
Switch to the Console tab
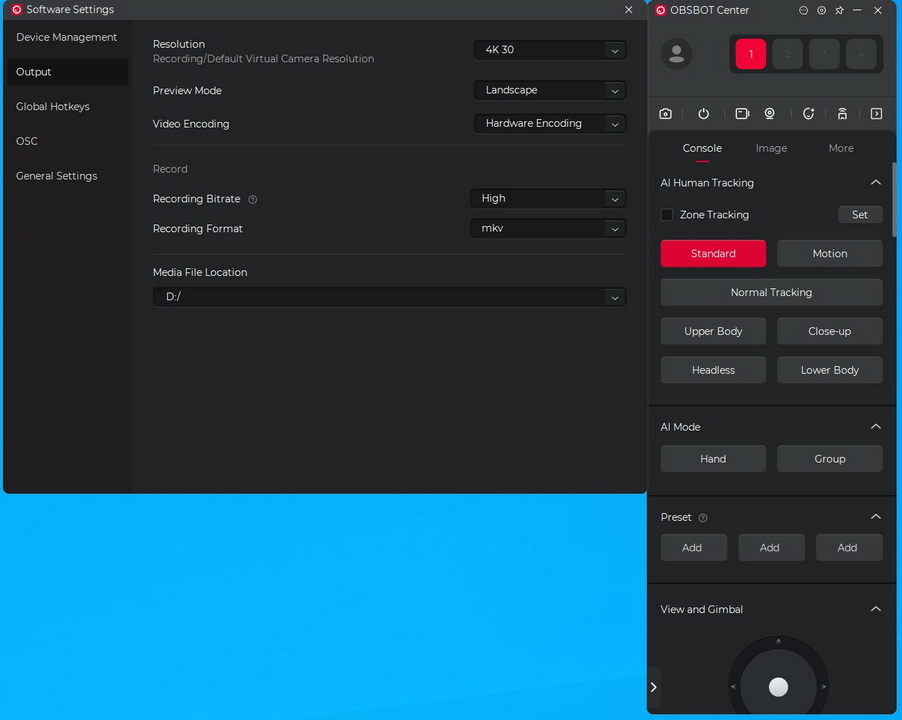(x=702, y=148)
